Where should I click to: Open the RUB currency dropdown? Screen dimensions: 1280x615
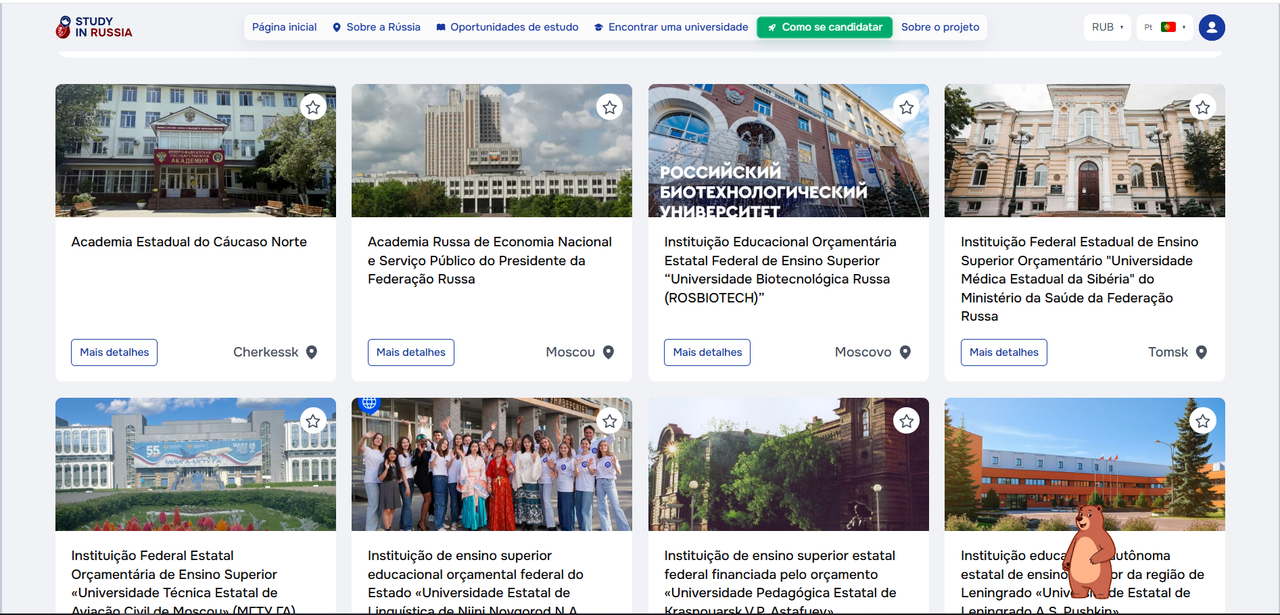1107,27
